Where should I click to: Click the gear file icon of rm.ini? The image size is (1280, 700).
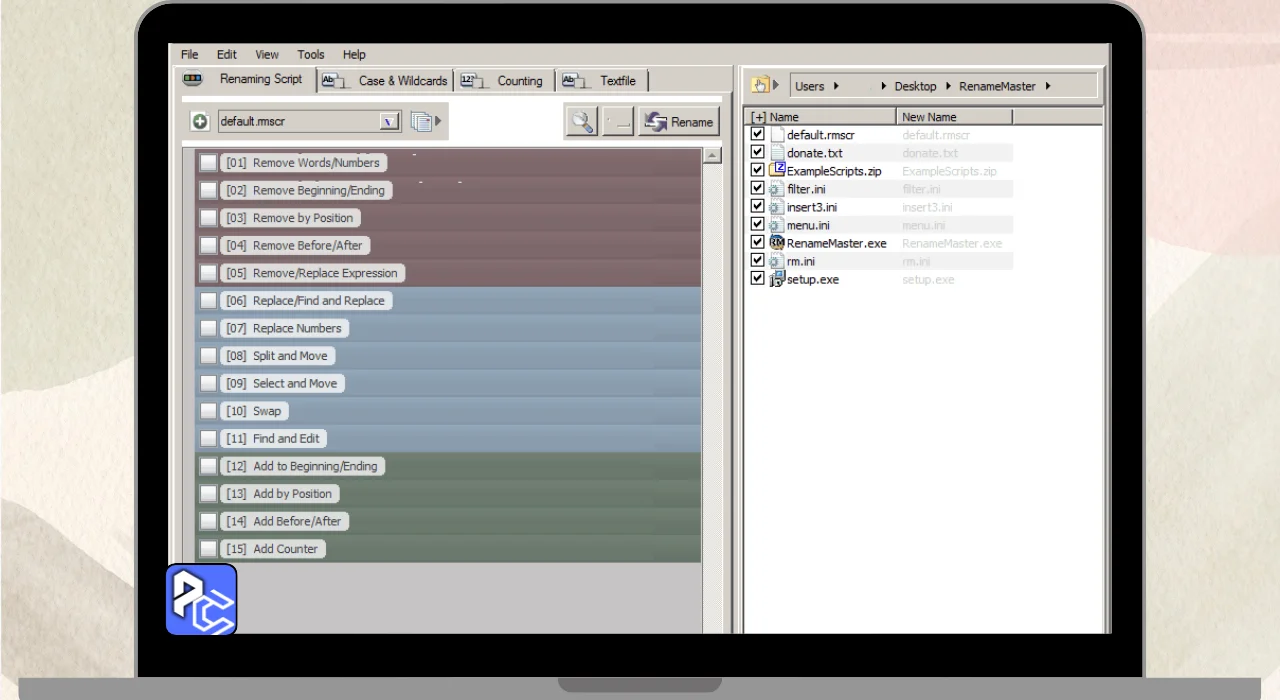pos(777,261)
